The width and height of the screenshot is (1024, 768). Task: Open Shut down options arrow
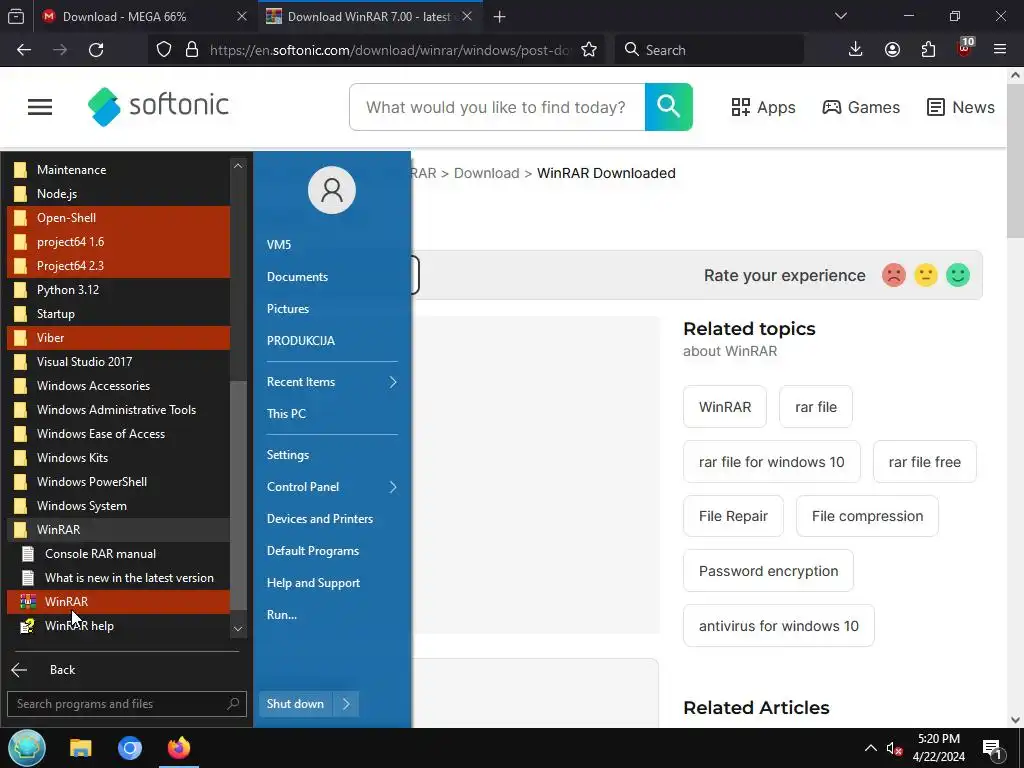(347, 704)
